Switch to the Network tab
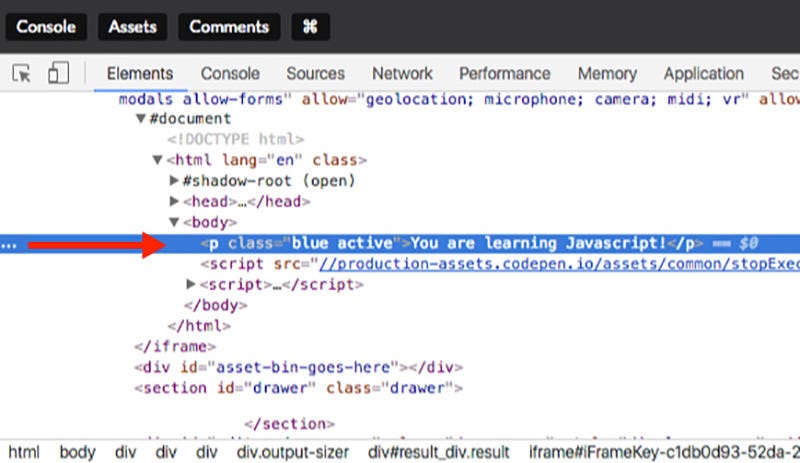This screenshot has height=463, width=800. [x=402, y=74]
